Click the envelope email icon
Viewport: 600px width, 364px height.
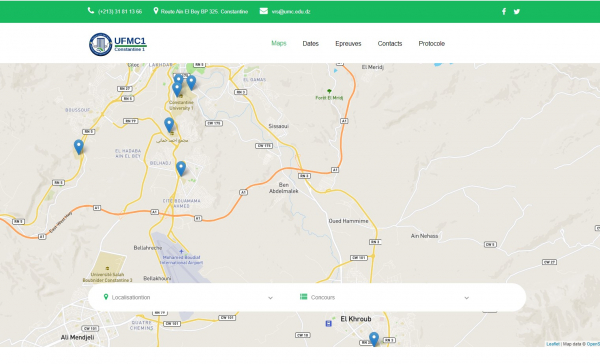pyautogui.click(x=264, y=11)
